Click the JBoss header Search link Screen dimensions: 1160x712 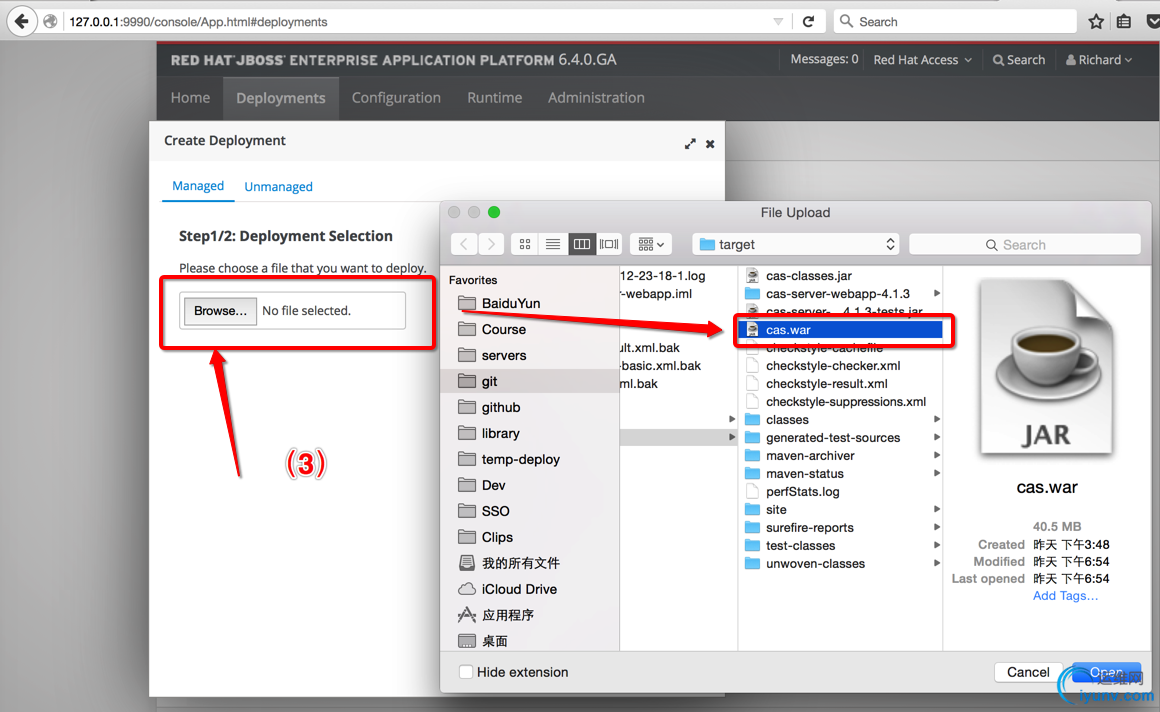(1019, 60)
